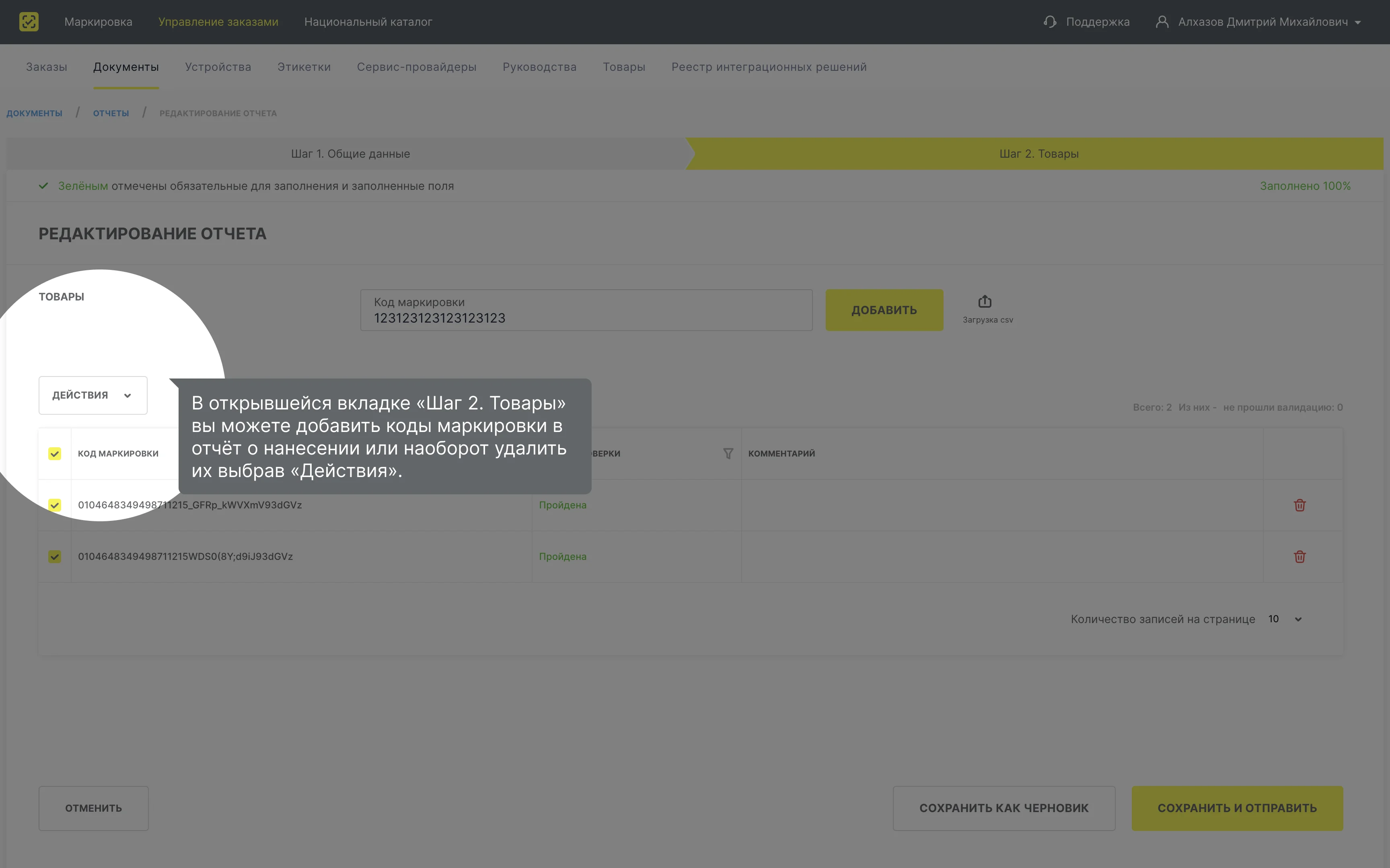Click Пройдена status in the WDS0(8Y;d9iJ93dGVz row
The width and height of the screenshot is (1390, 868).
click(562, 557)
